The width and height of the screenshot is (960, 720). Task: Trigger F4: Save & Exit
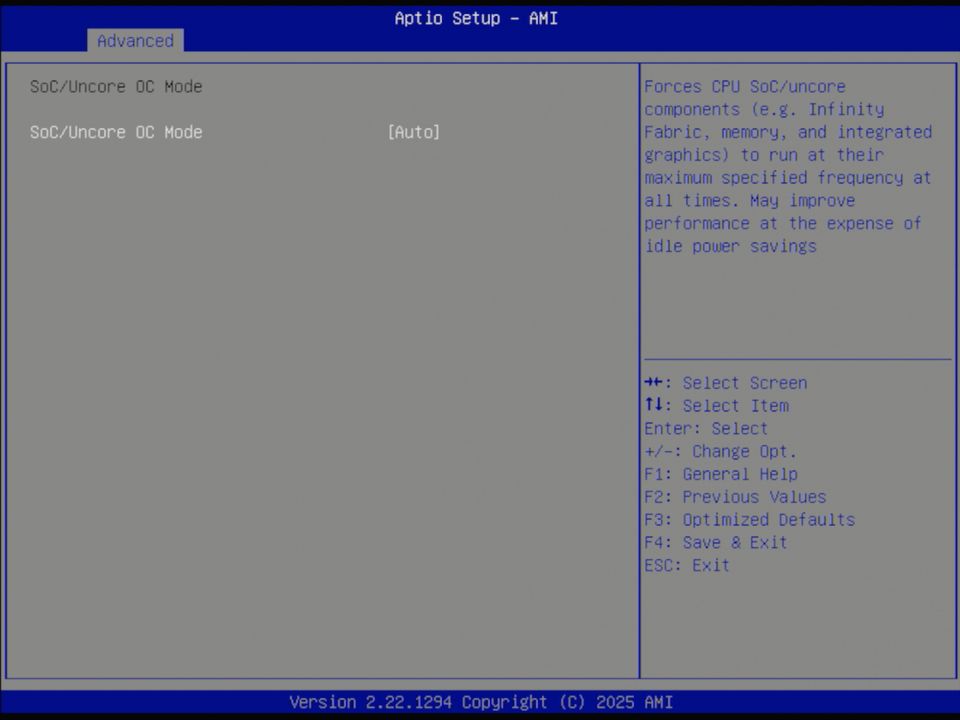pyautogui.click(x=714, y=542)
